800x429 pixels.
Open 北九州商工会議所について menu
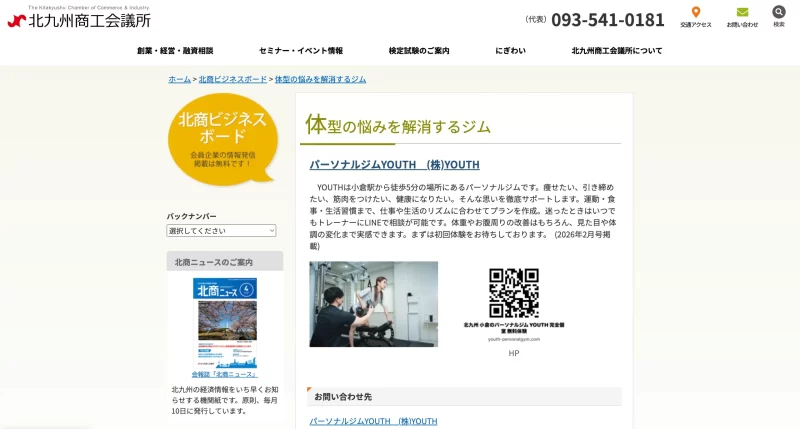tap(617, 51)
